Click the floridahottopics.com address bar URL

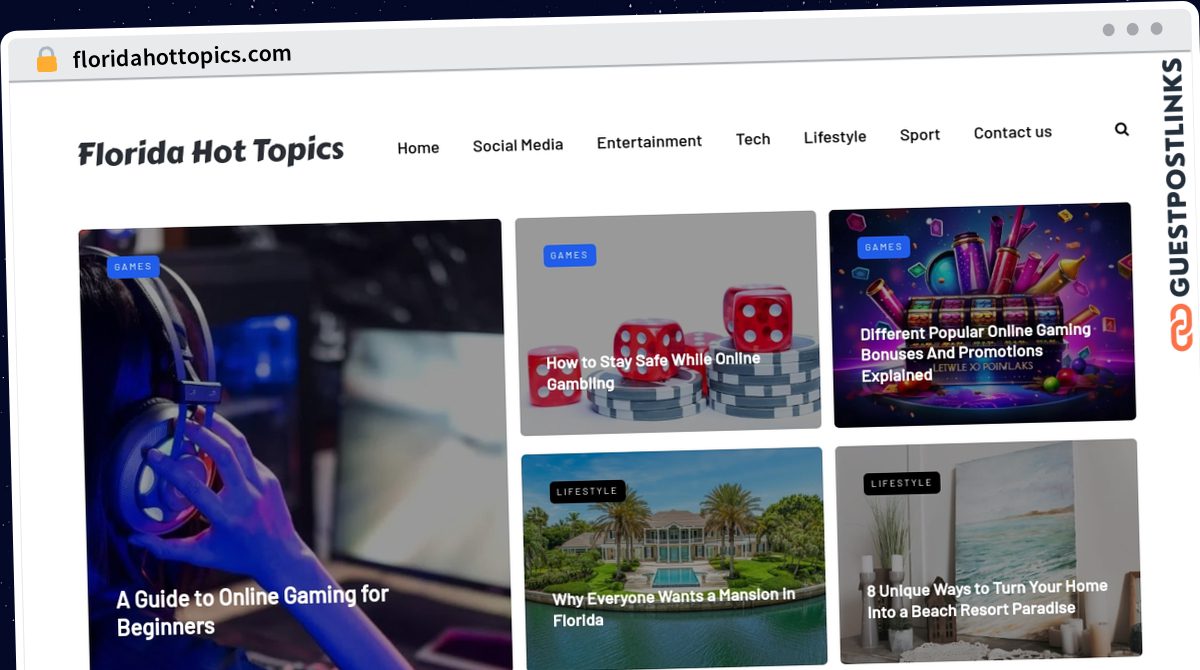(x=182, y=56)
